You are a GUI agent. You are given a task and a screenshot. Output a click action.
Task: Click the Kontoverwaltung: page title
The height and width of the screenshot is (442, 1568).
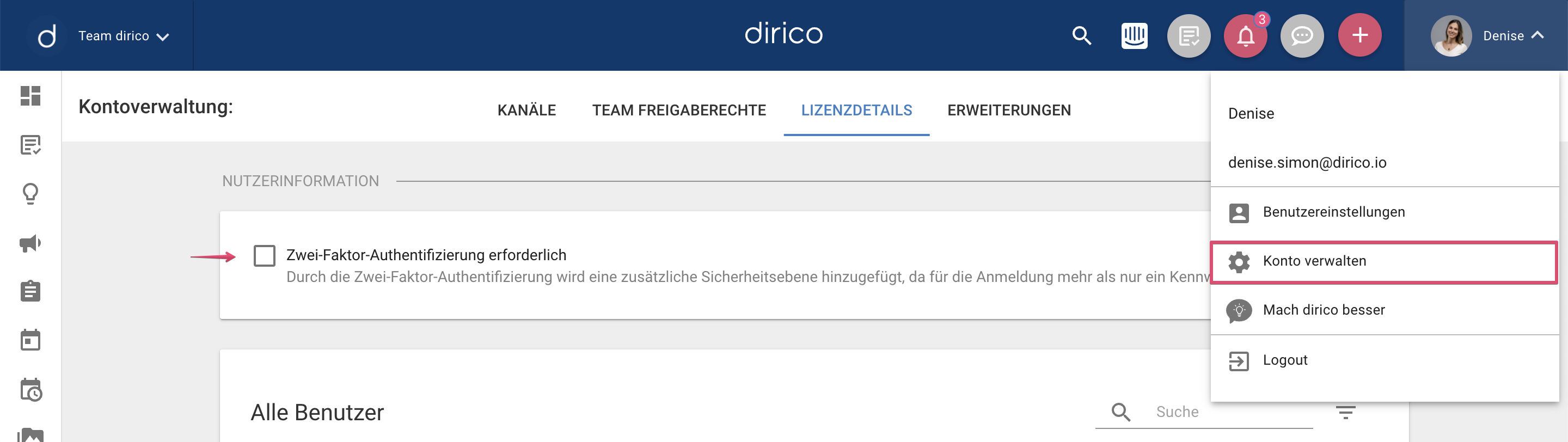(x=156, y=107)
